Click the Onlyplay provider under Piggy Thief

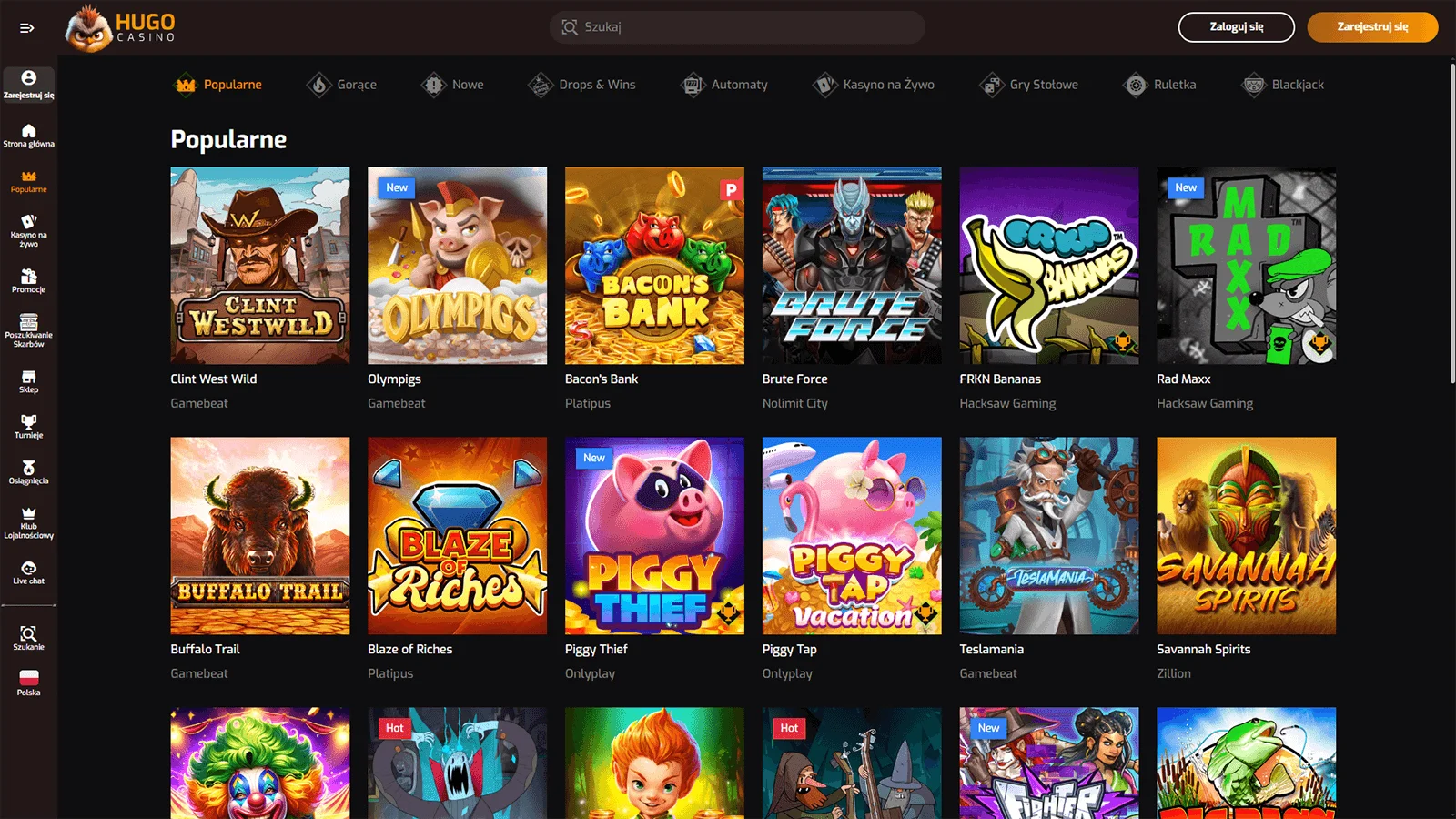[x=590, y=673]
